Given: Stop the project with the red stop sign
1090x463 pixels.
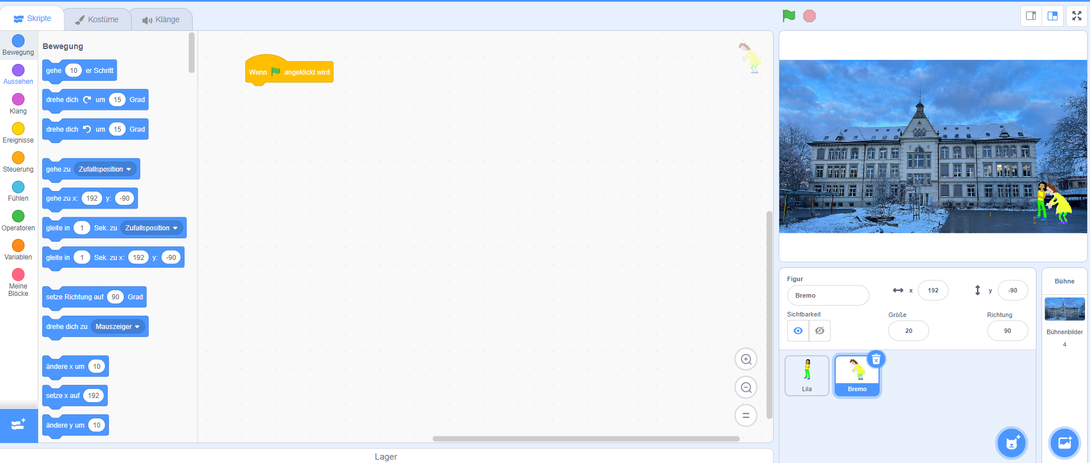Looking at the screenshot, I should (x=809, y=15).
